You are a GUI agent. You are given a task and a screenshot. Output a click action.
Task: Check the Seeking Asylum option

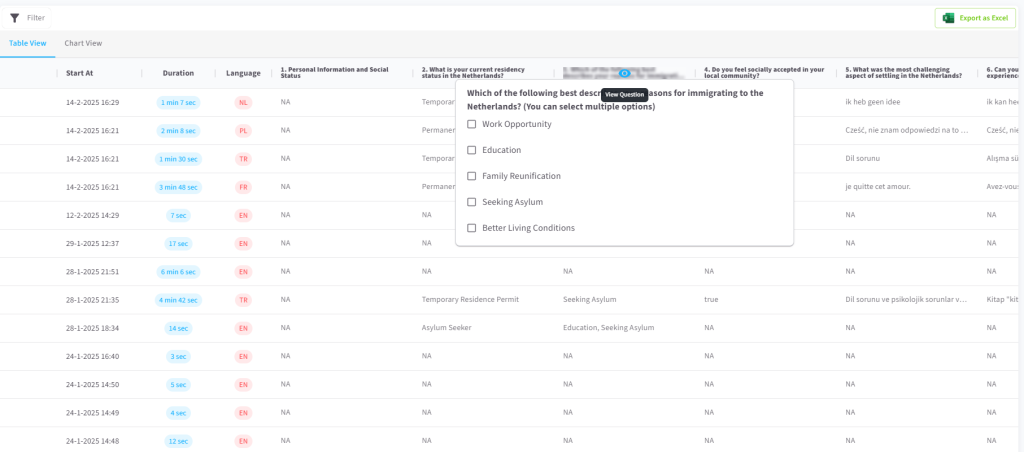coord(472,202)
